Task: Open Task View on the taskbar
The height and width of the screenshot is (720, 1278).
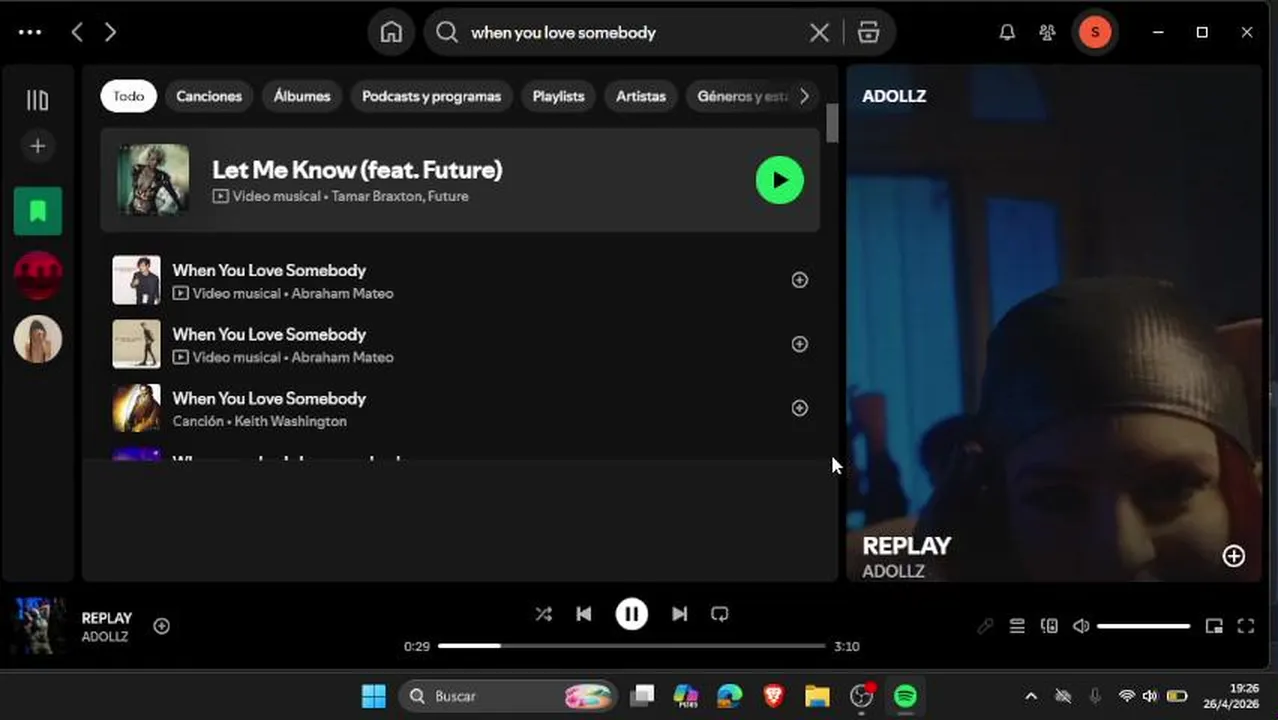Action: [x=642, y=696]
